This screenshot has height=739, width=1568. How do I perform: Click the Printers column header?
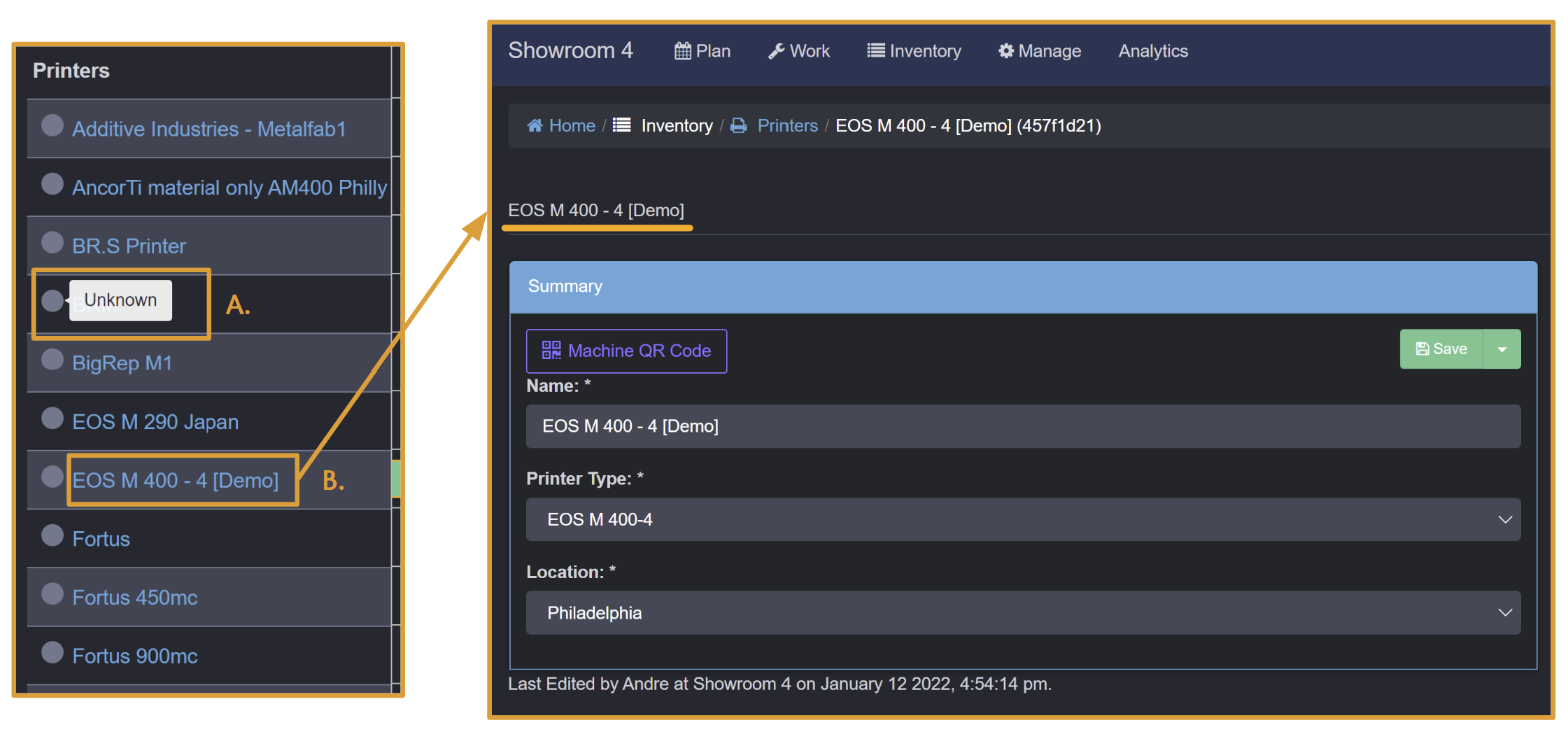pyautogui.click(x=71, y=71)
